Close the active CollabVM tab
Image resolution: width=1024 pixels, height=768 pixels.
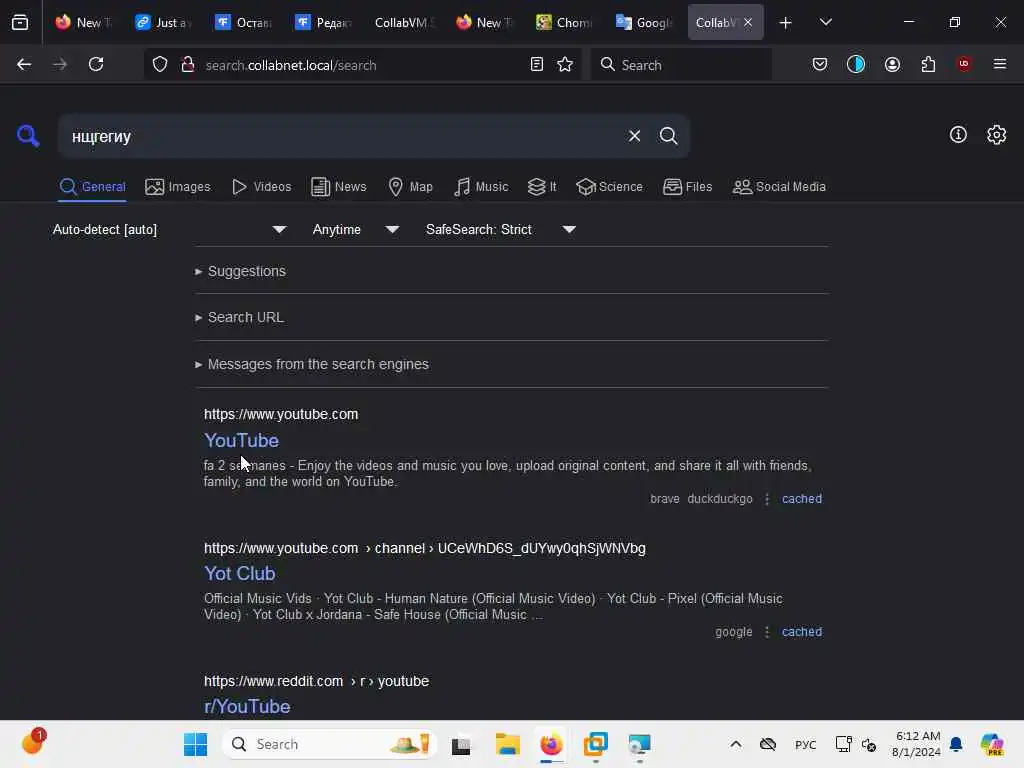click(748, 23)
